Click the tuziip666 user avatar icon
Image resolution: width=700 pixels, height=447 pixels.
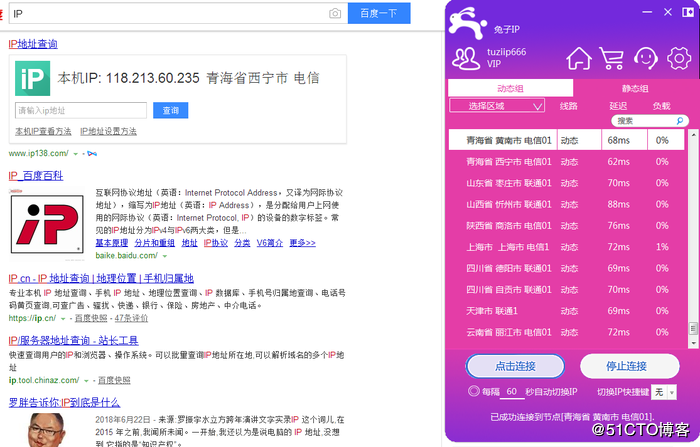pyautogui.click(x=466, y=58)
